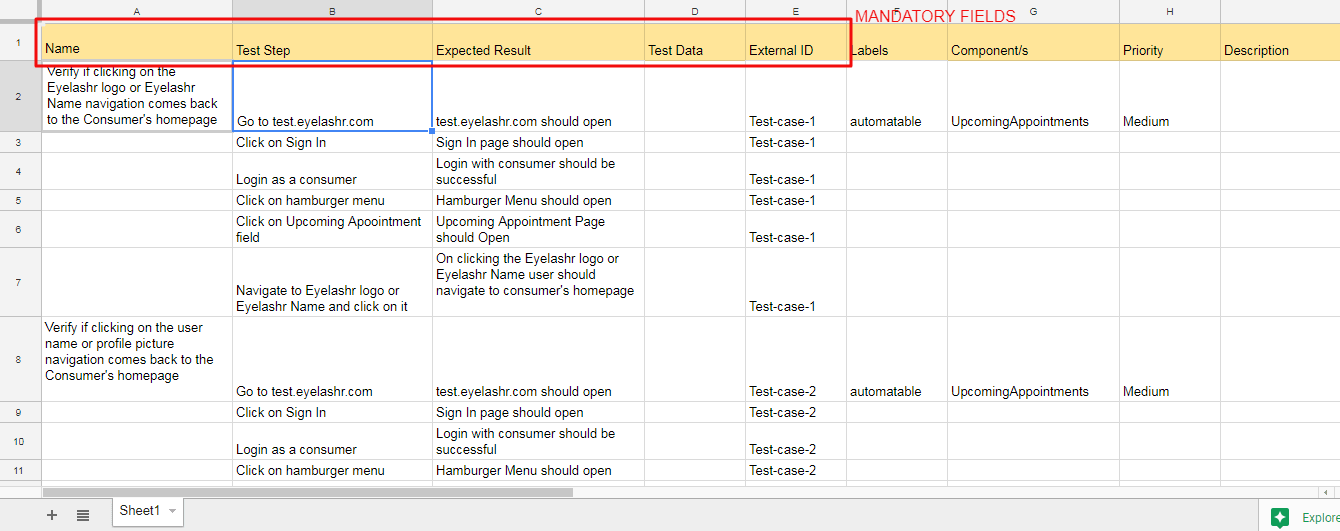Open the Sheet1 tab dropdown arrow
This screenshot has height=531, width=1340.
(172, 511)
